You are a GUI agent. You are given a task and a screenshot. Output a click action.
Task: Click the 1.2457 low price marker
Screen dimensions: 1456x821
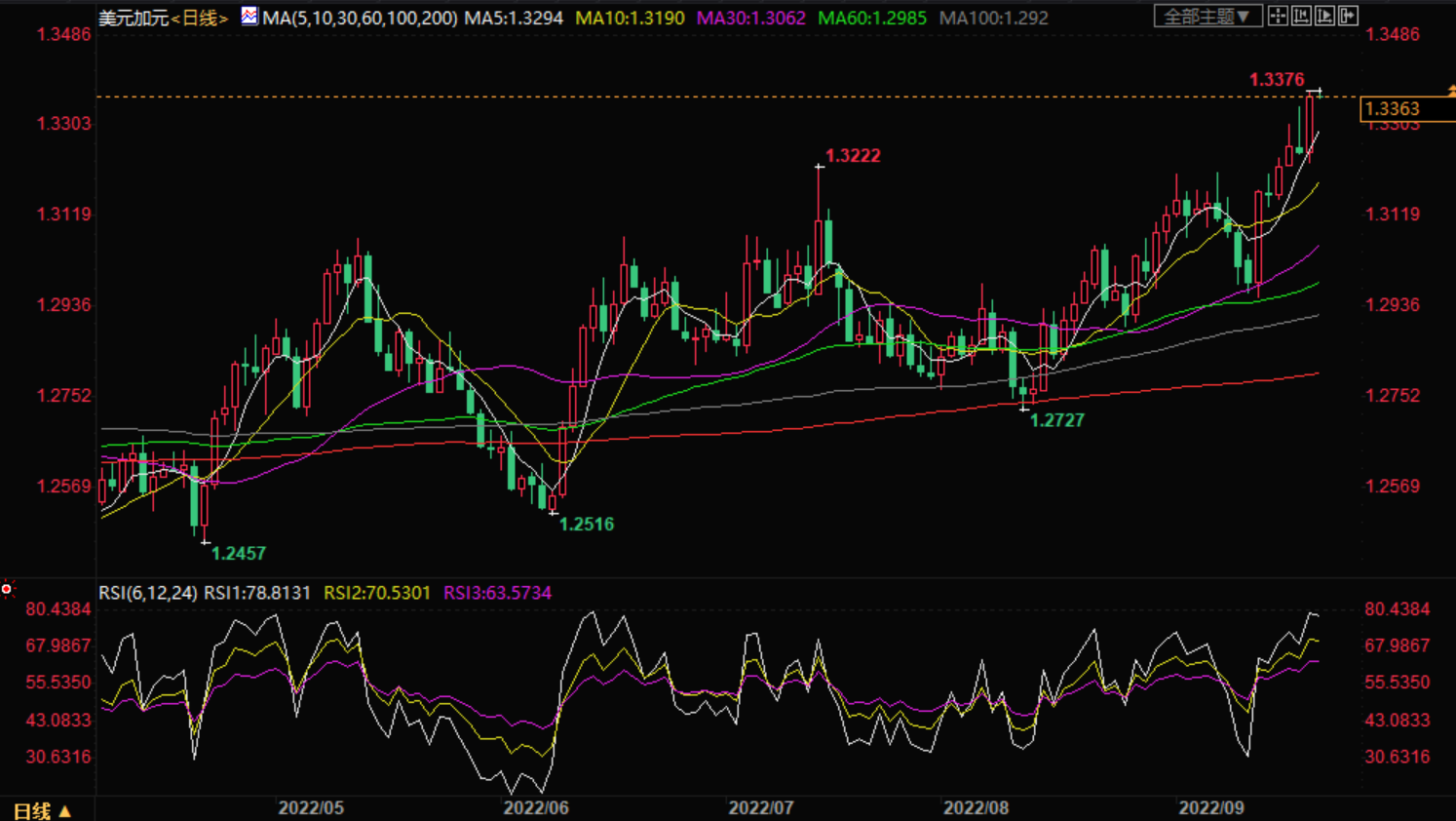[238, 553]
